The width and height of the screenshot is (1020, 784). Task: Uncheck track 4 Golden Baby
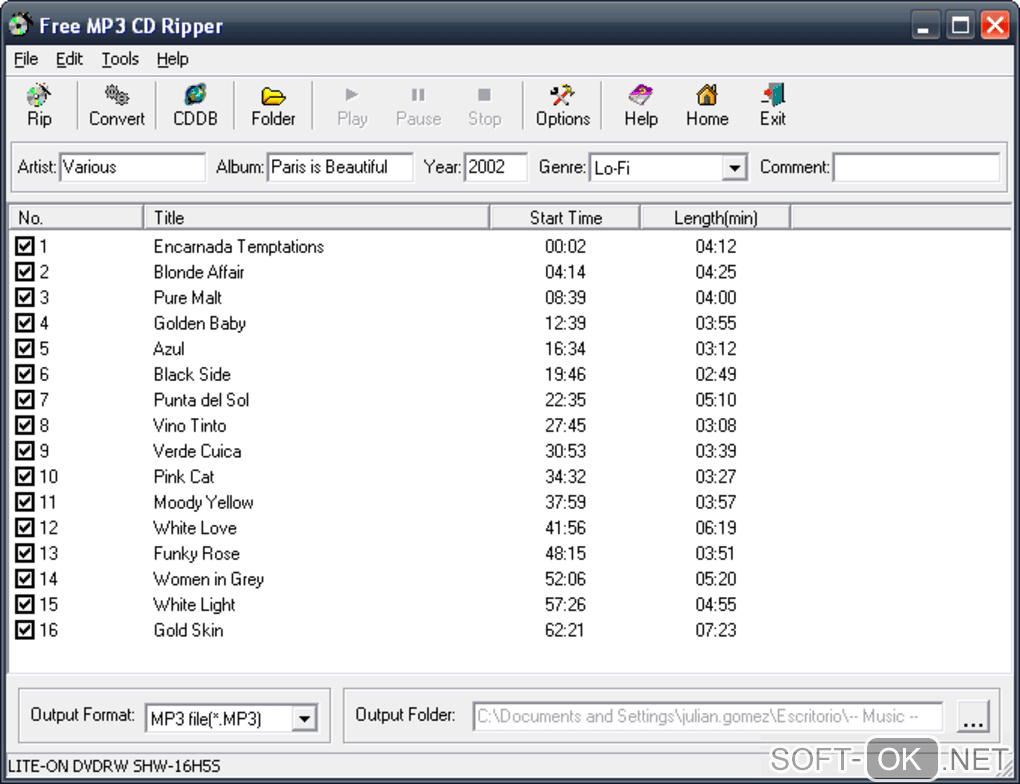pos(25,323)
